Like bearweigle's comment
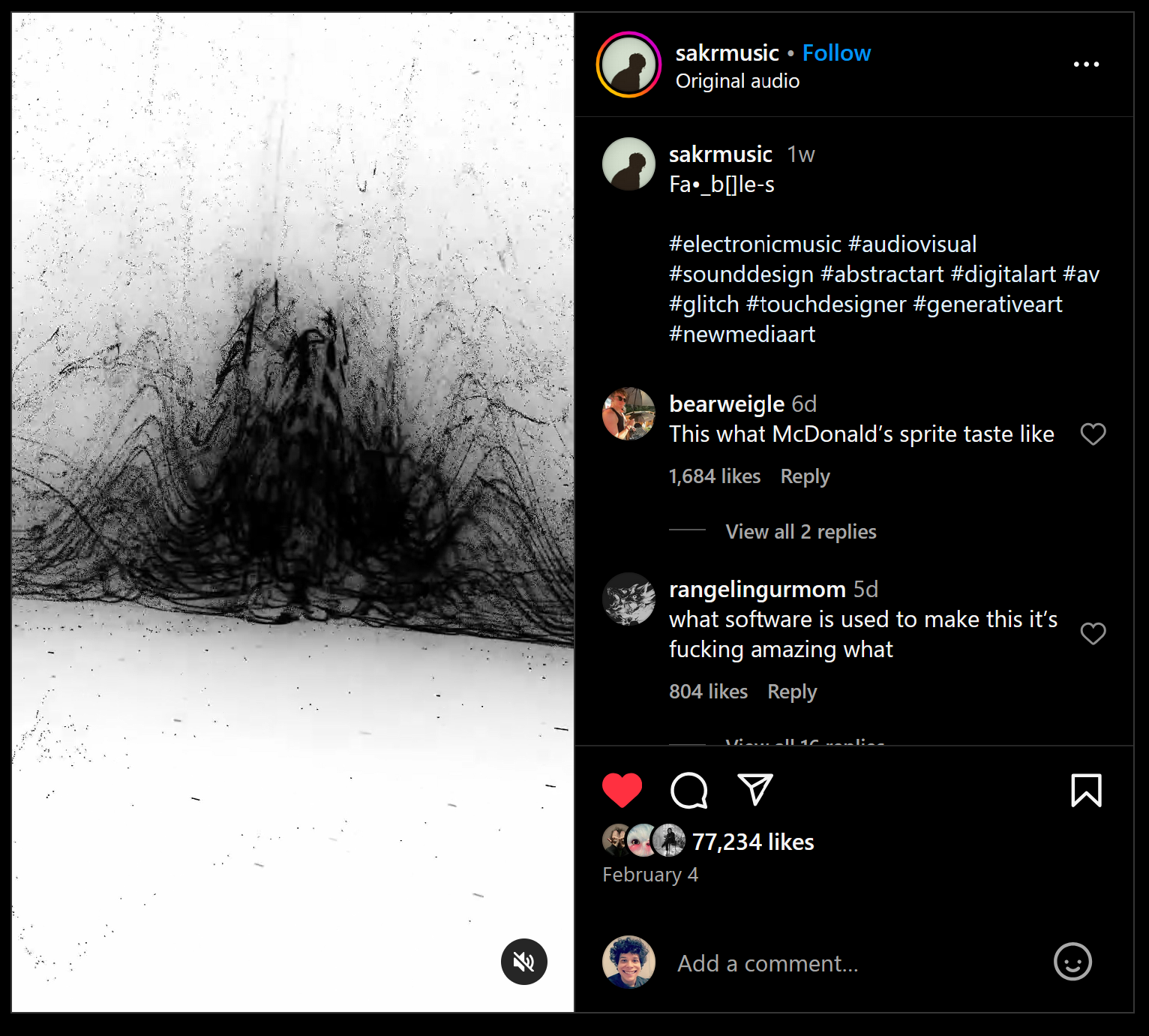Screen dimensions: 1149x1036 (x=1093, y=434)
